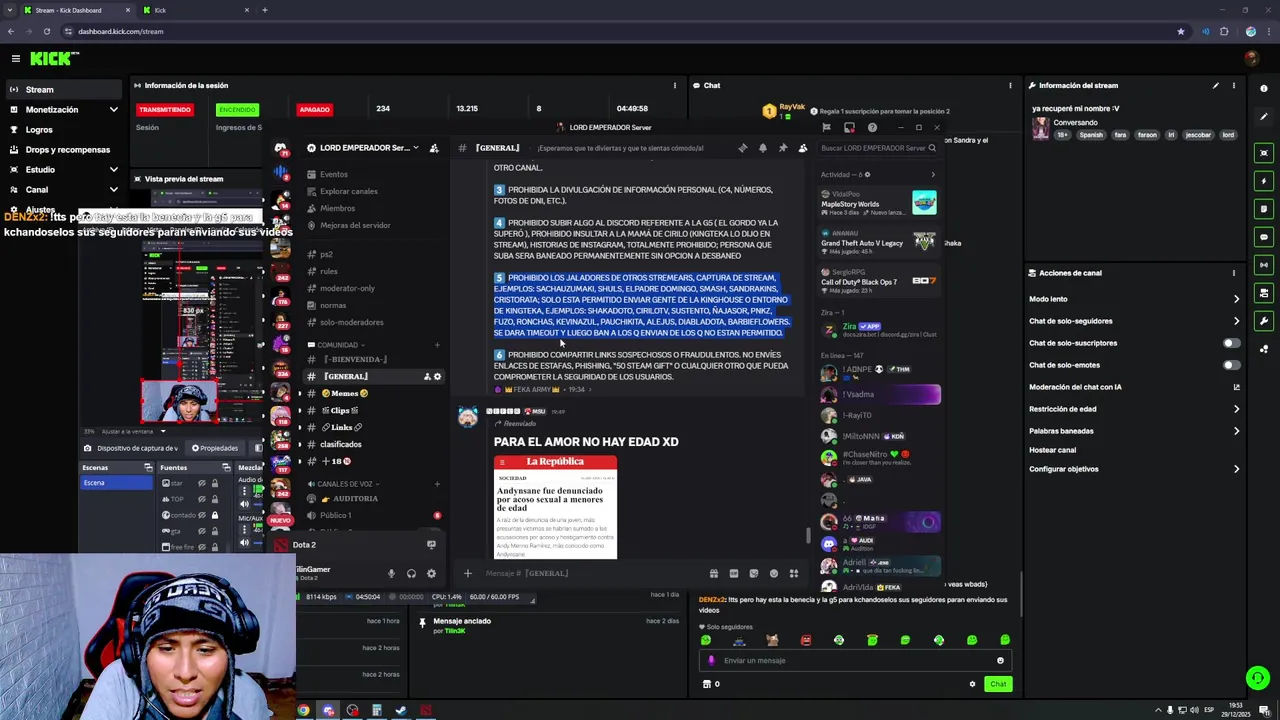Click invite people icon beside server name
Screen dimensions: 1280x720
pyautogui.click(x=434, y=148)
